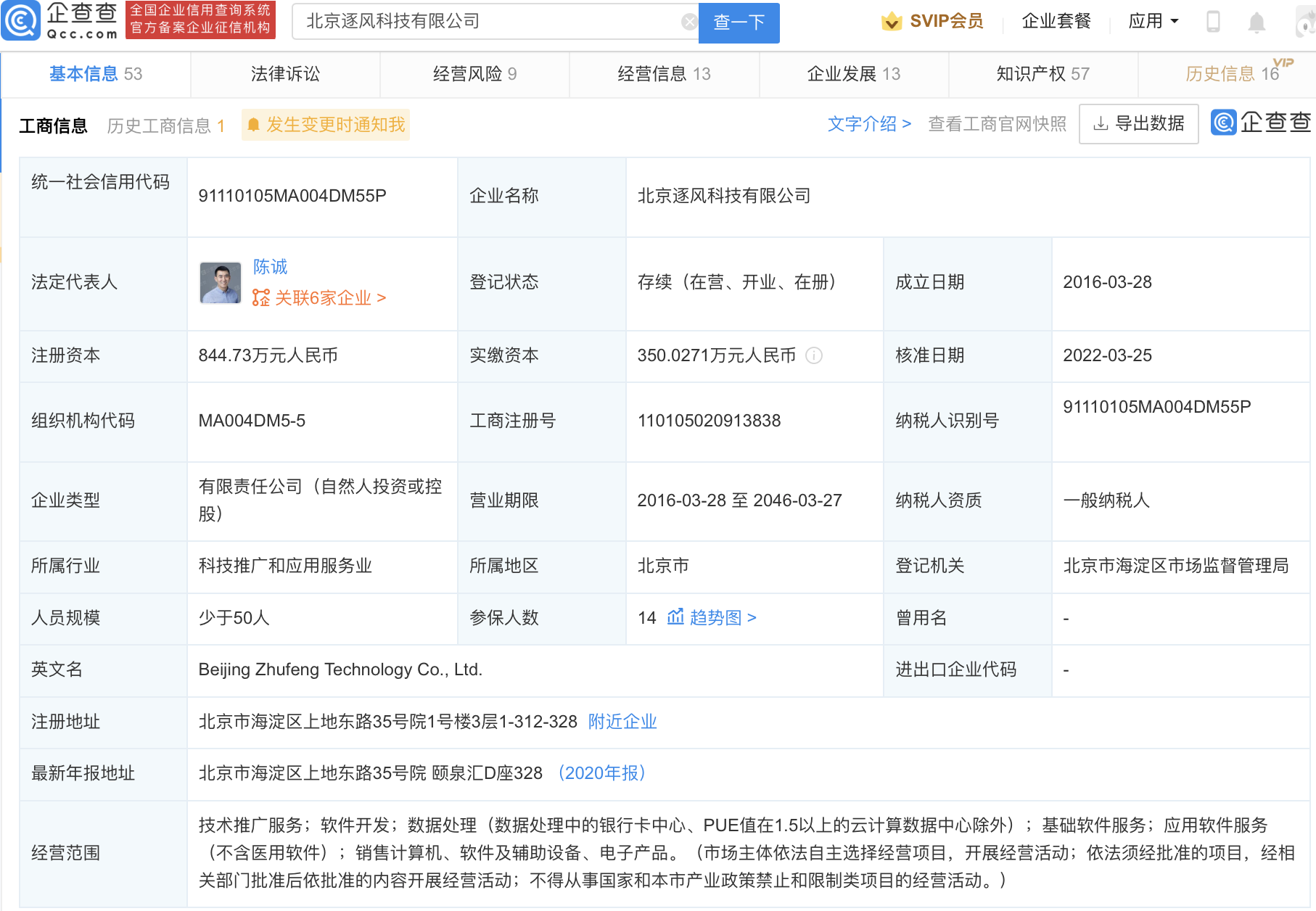Open the mobile phone app icon
Image resolution: width=1316 pixels, height=911 pixels.
tap(1212, 22)
